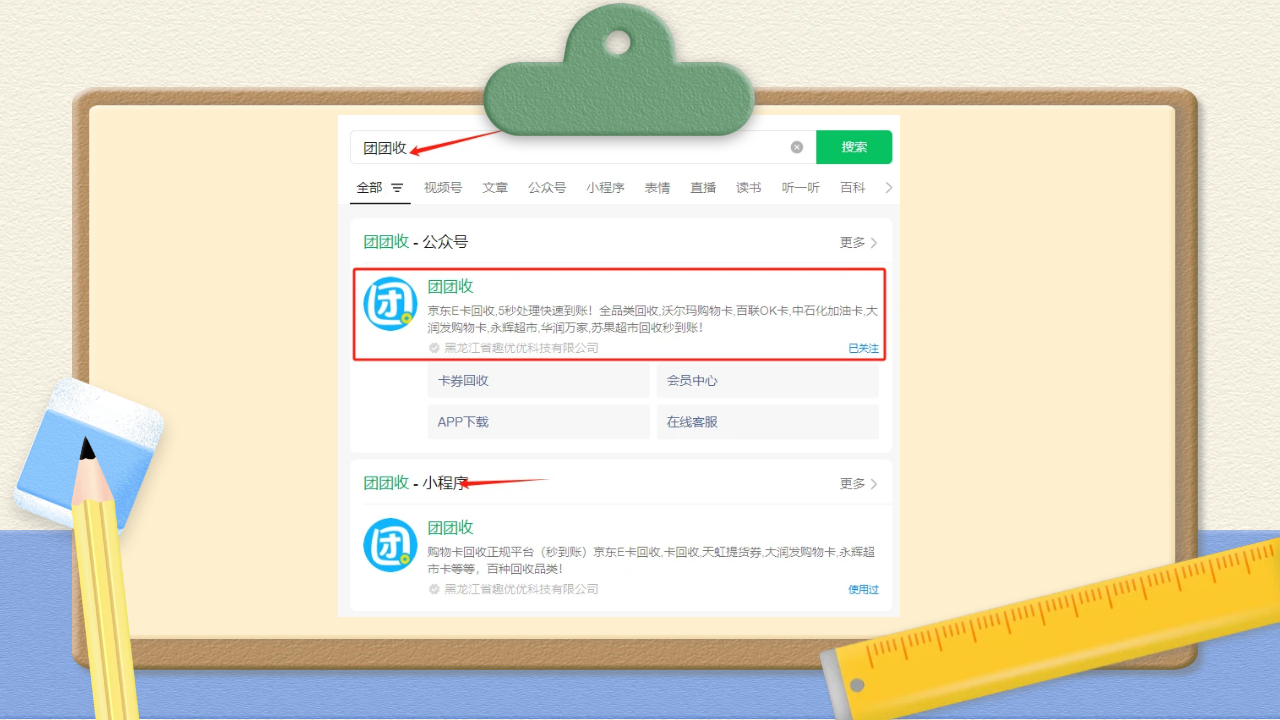
Task: Click verified badge icon in the 小程序 result
Action: (x=434, y=589)
